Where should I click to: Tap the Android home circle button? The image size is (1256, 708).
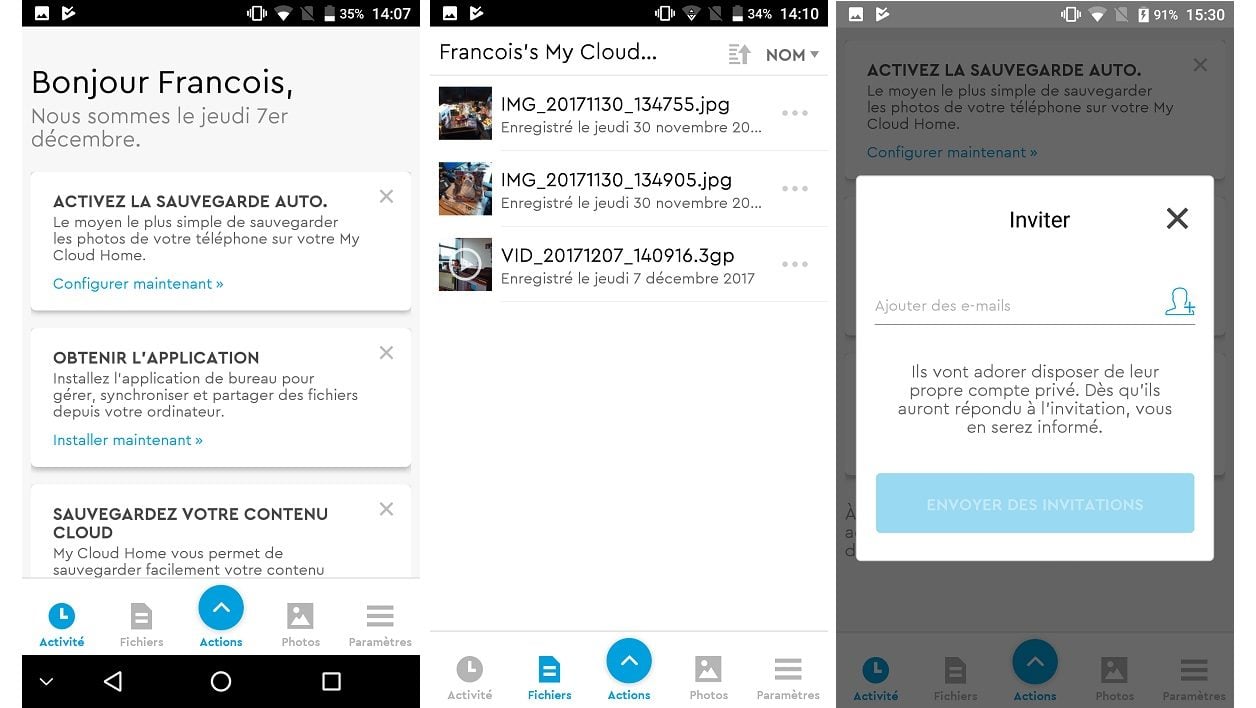(221, 681)
